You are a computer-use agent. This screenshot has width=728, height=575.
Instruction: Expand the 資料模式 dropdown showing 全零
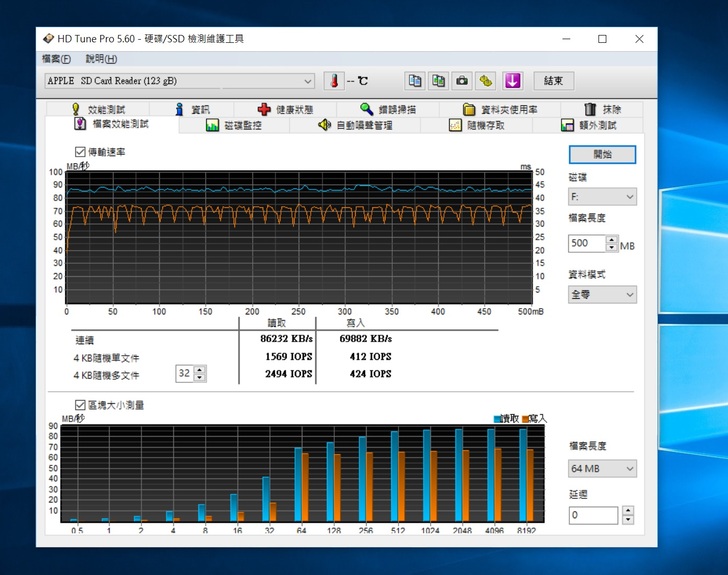(x=602, y=294)
